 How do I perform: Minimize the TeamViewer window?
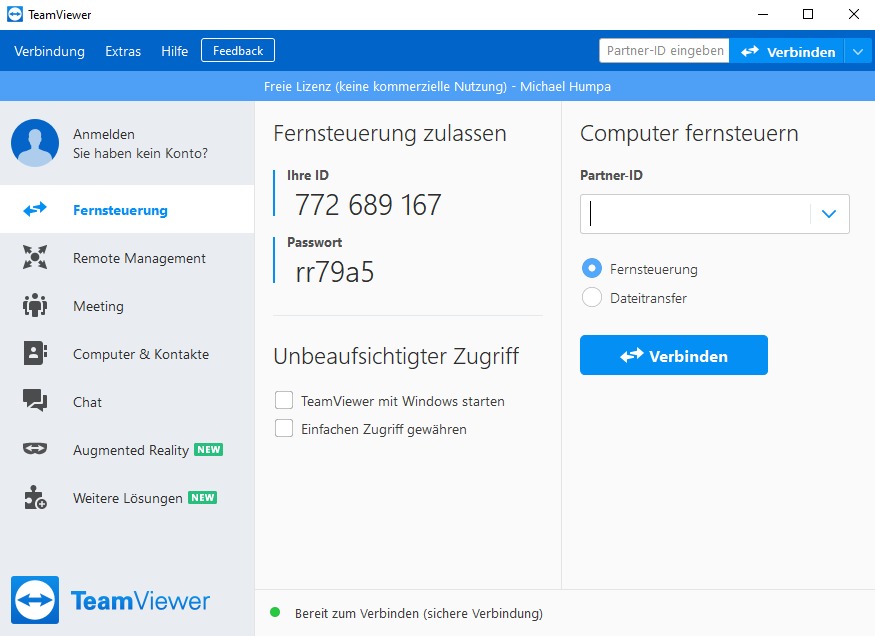click(763, 15)
